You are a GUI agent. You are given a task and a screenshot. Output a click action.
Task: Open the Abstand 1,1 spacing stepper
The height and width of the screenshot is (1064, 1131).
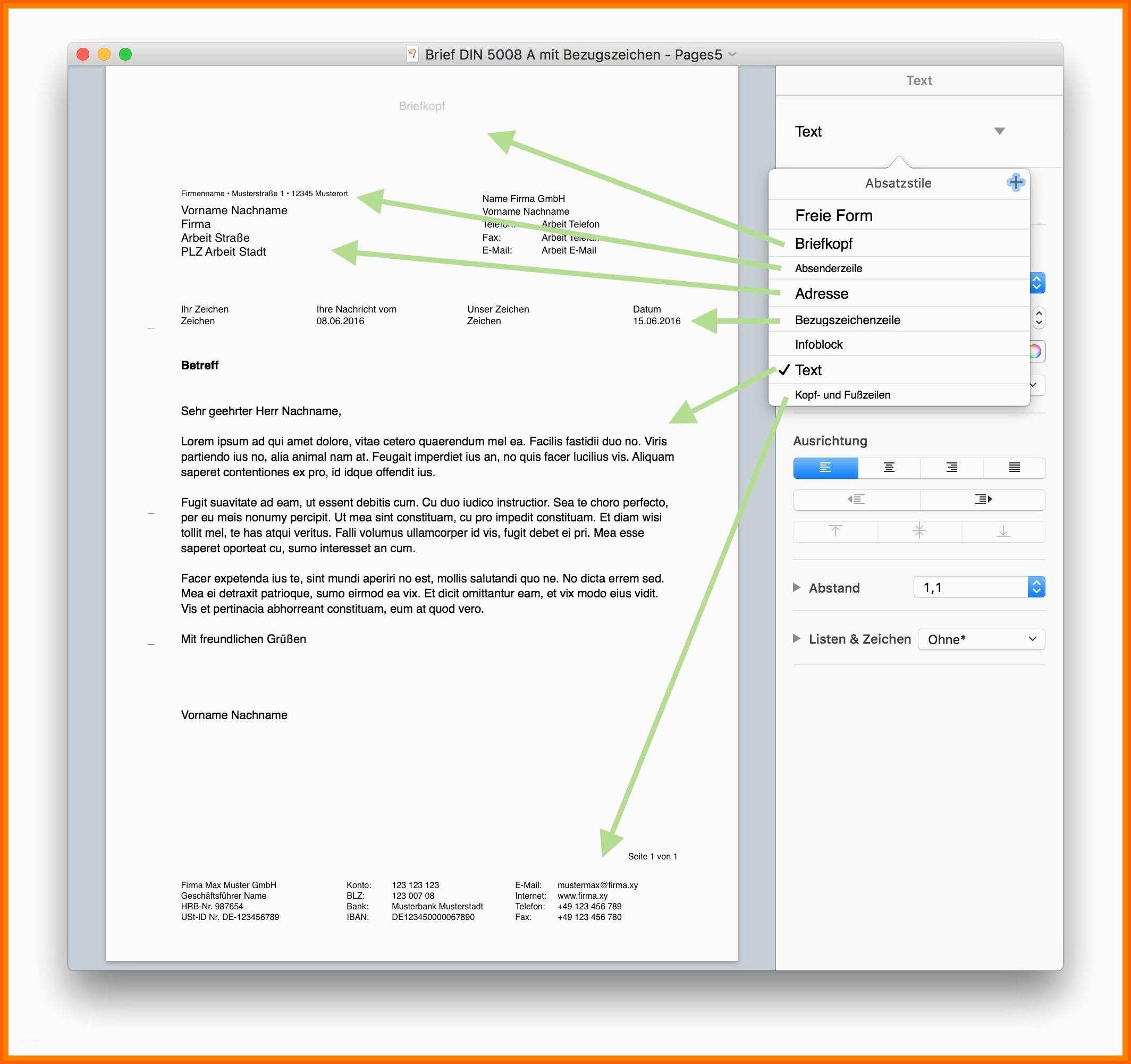click(1036, 587)
